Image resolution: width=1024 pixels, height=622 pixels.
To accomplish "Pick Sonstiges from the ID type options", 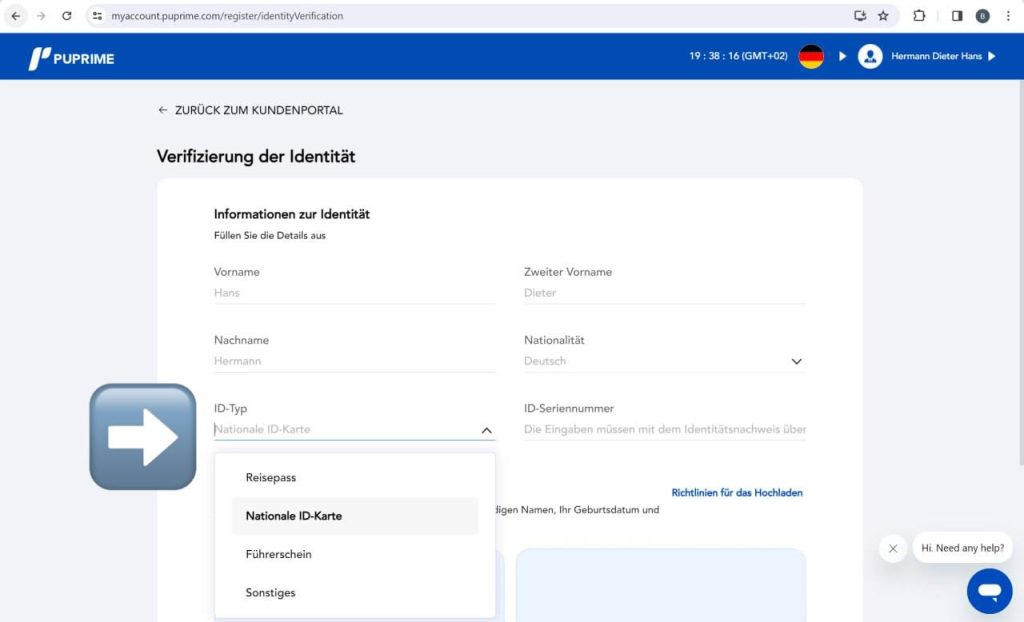I will (x=270, y=593).
